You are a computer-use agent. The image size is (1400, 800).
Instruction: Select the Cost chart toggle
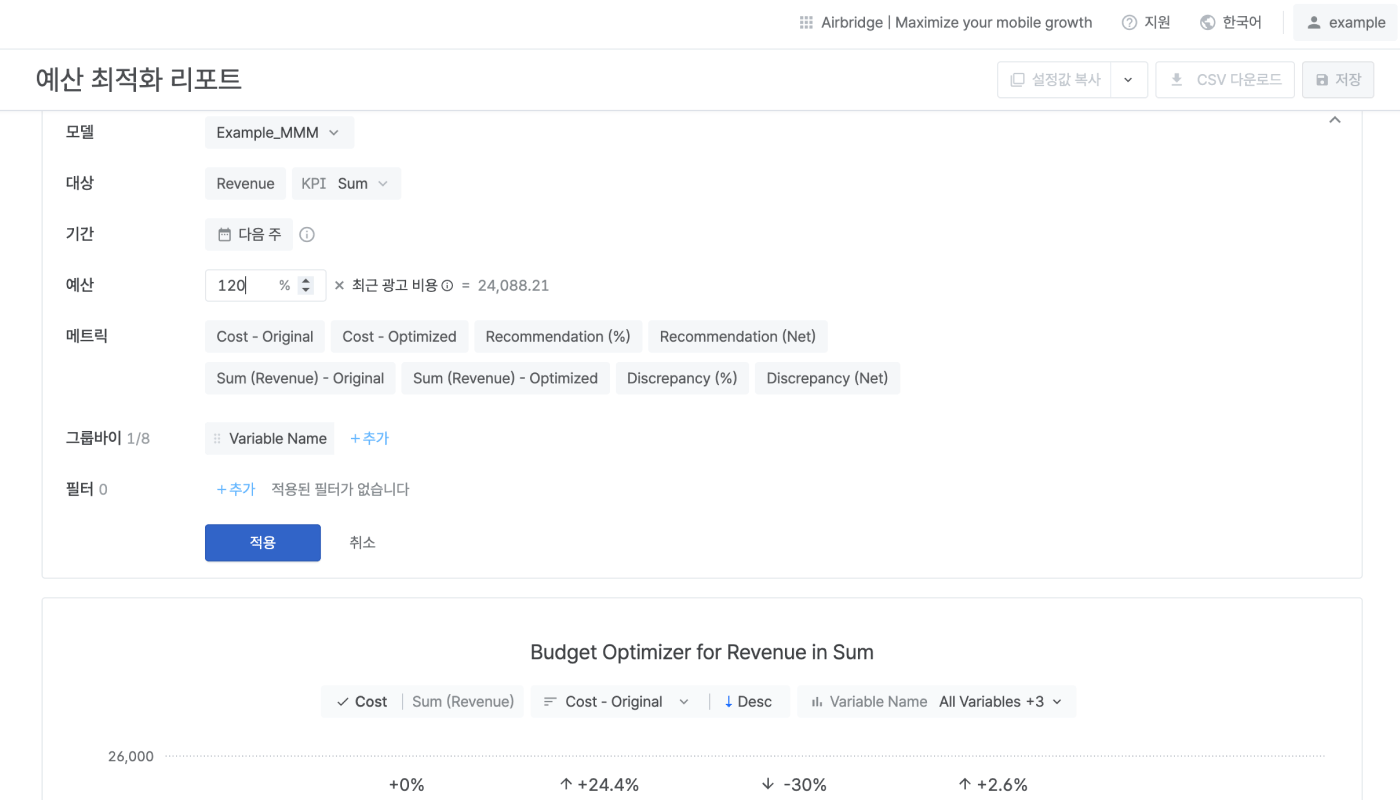(x=362, y=702)
